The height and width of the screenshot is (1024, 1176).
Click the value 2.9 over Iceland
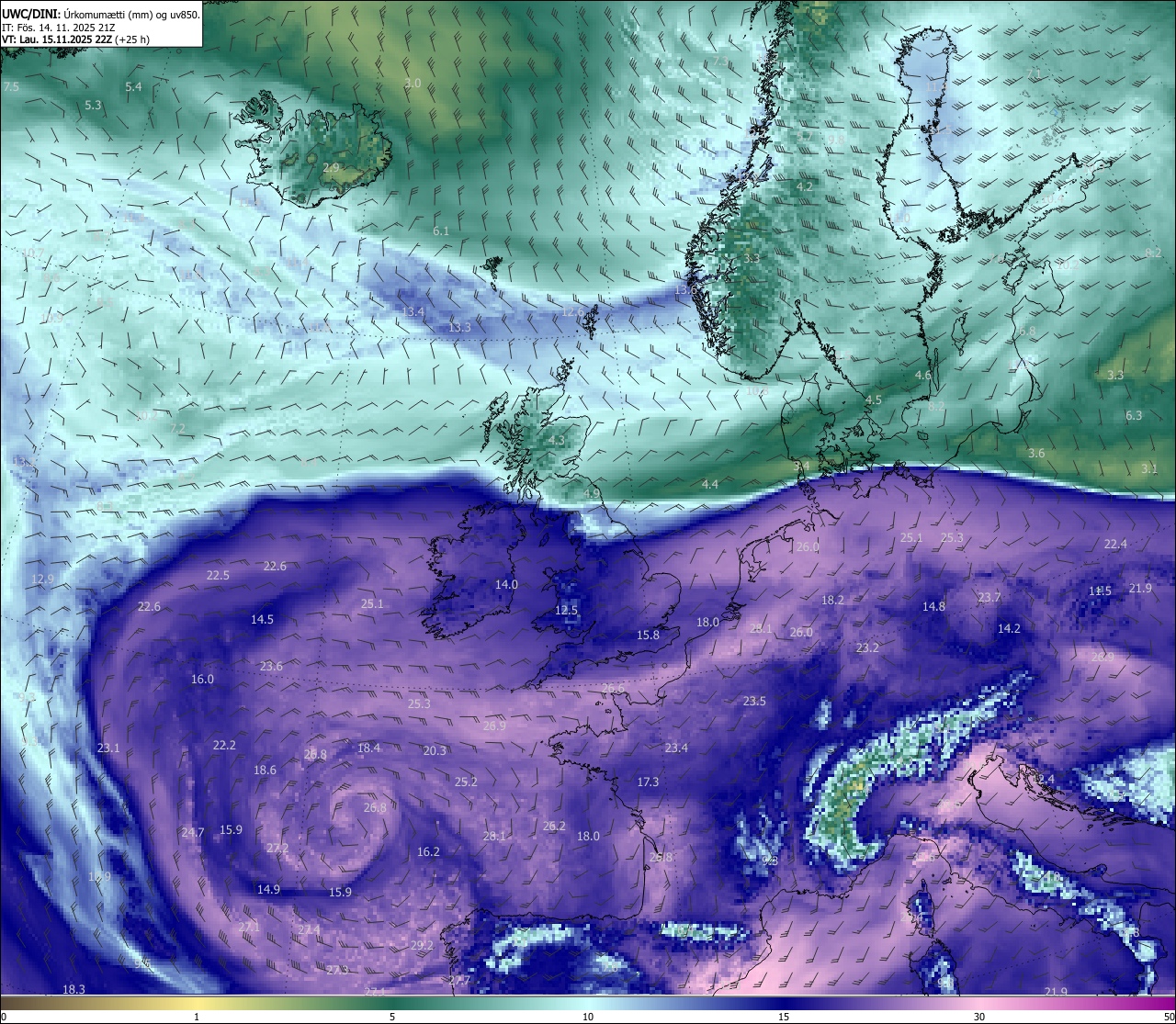332,167
